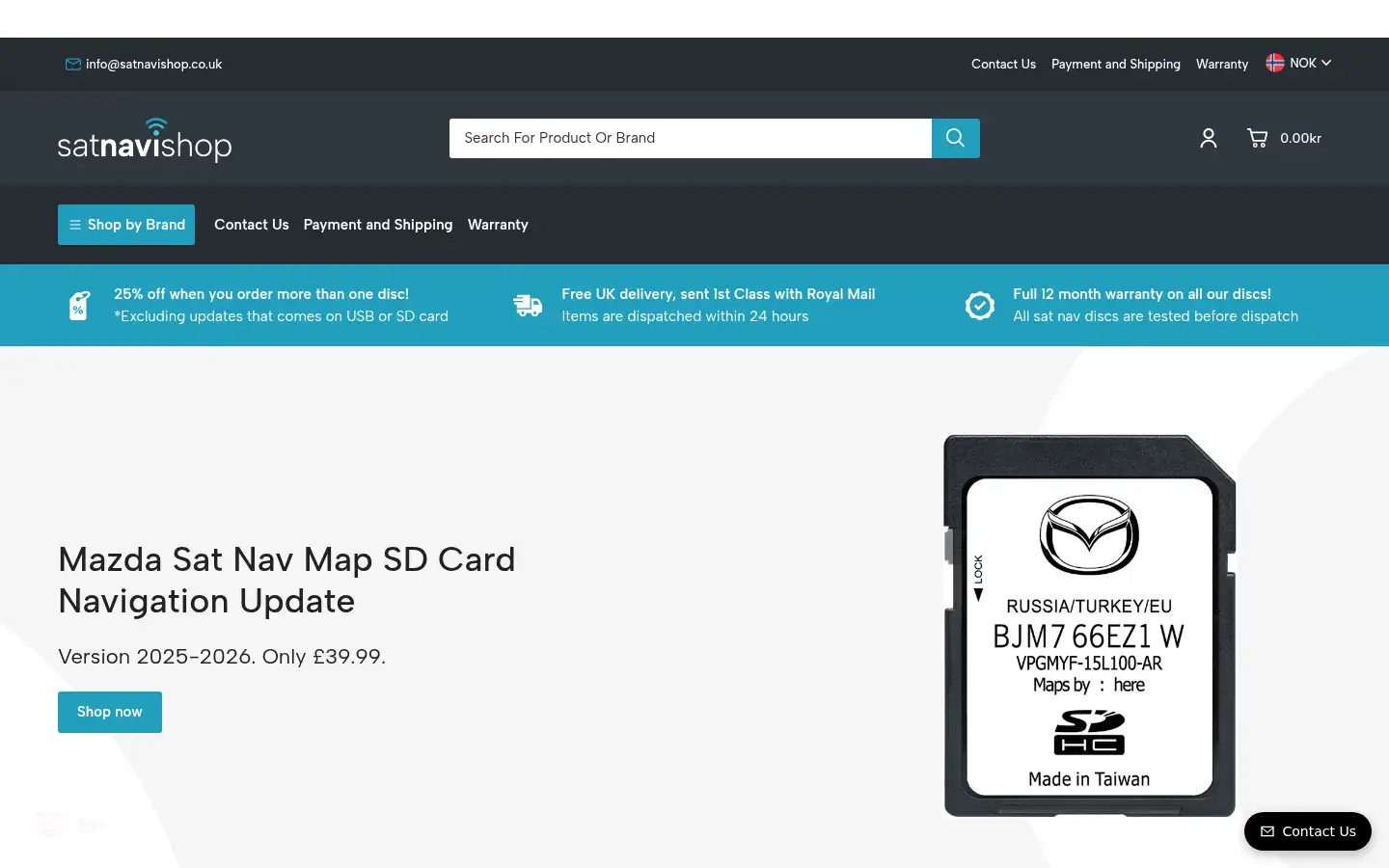Click the Shop now button
The width and height of the screenshot is (1389, 868).
click(110, 712)
